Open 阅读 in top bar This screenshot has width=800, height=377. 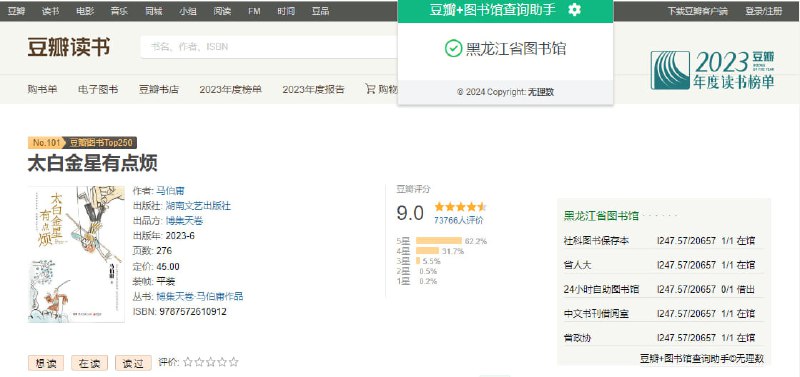point(222,11)
